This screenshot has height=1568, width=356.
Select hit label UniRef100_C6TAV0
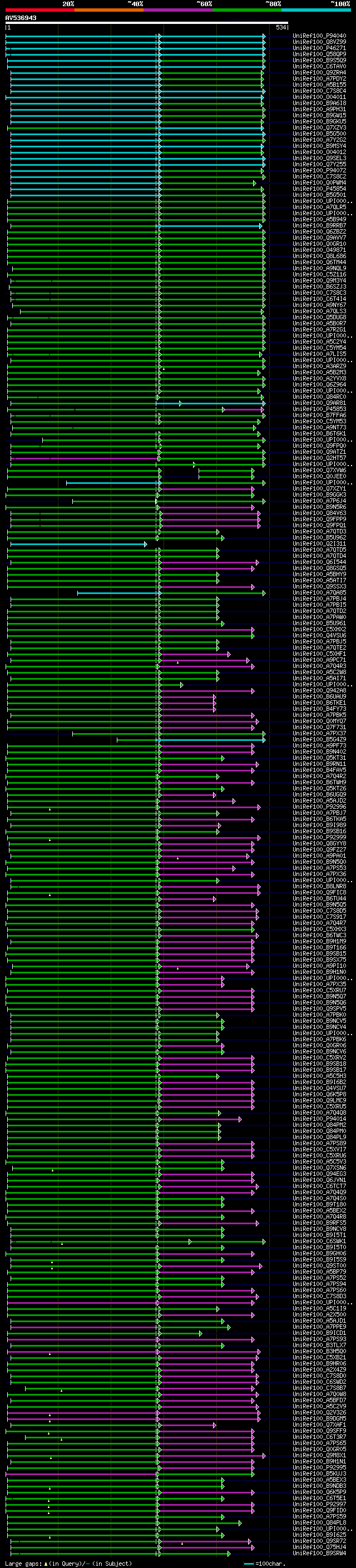pyautogui.click(x=319, y=66)
